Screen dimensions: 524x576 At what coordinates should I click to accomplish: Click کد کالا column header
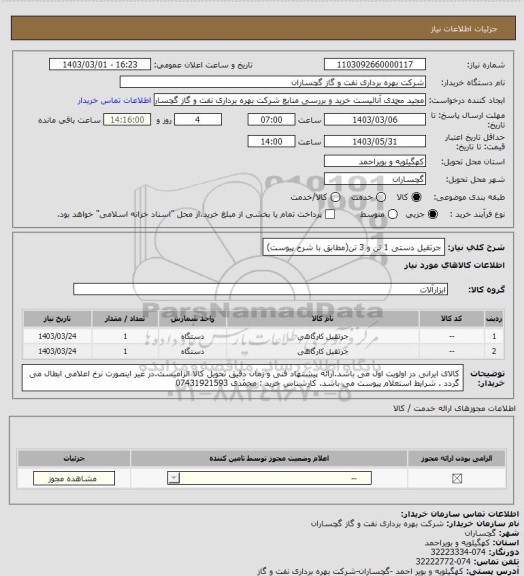(x=451, y=318)
